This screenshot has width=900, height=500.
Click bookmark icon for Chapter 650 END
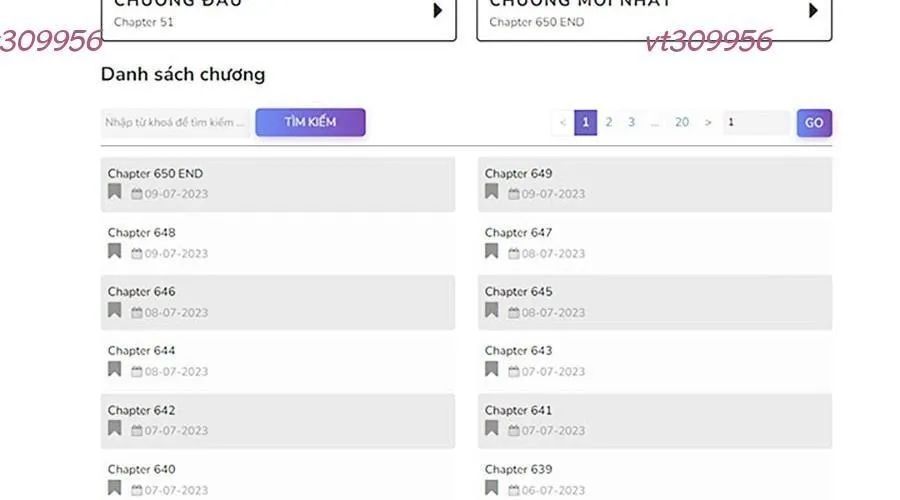115,192
